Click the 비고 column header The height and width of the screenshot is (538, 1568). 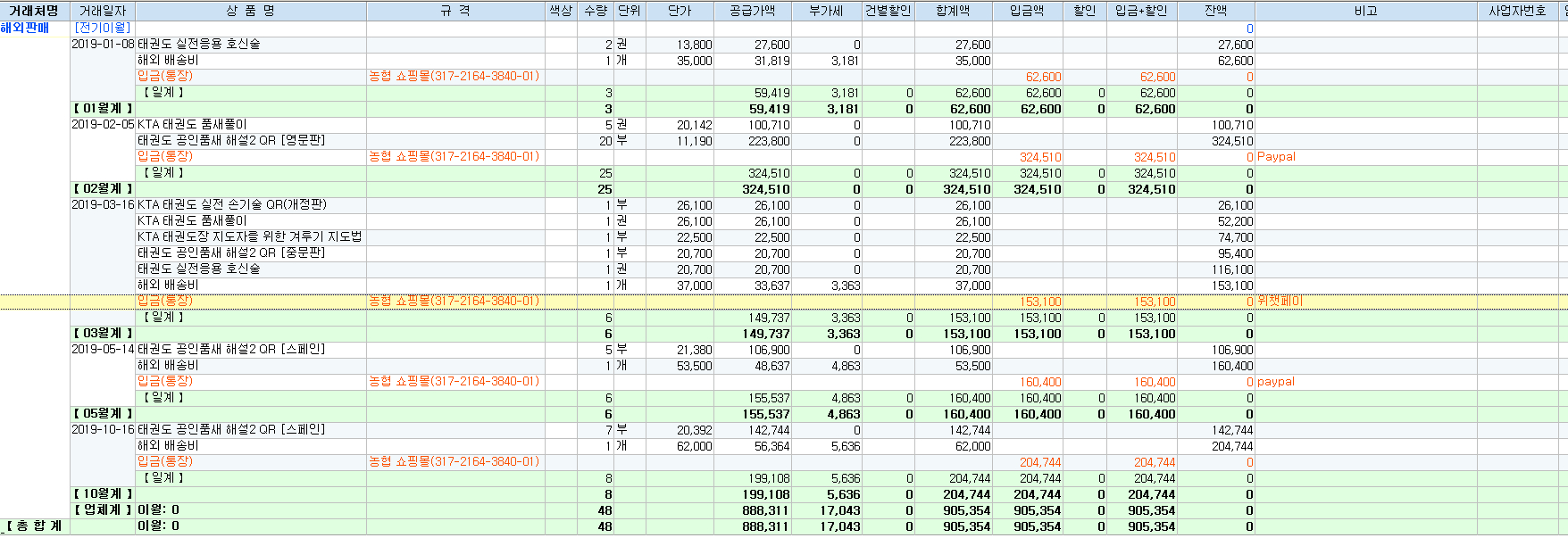pyautogui.click(x=1366, y=11)
